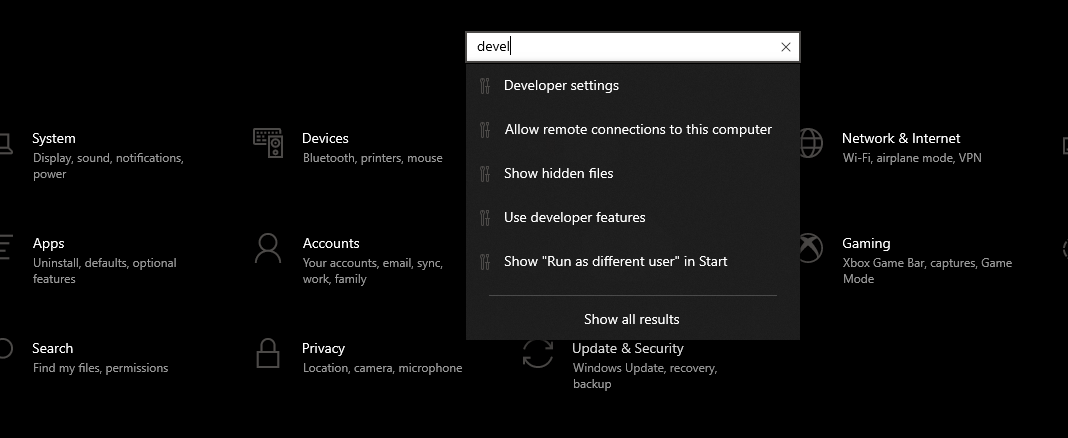Viewport: 1068px width, 438px height.
Task: Clear the search box with the X icon
Action: (x=785, y=47)
